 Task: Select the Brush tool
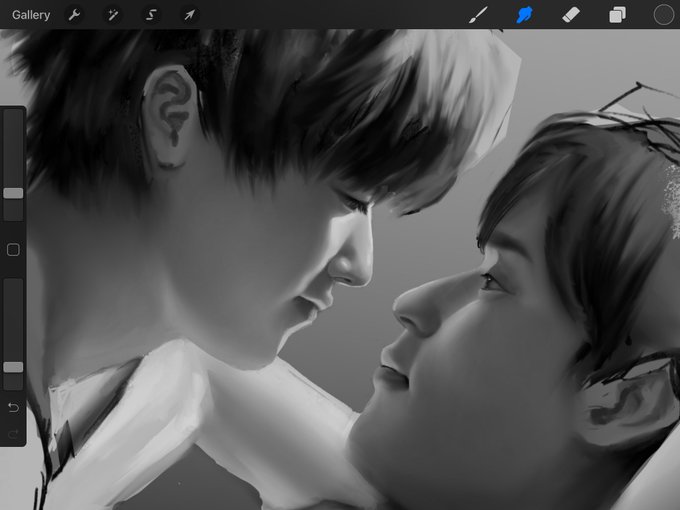pos(478,15)
